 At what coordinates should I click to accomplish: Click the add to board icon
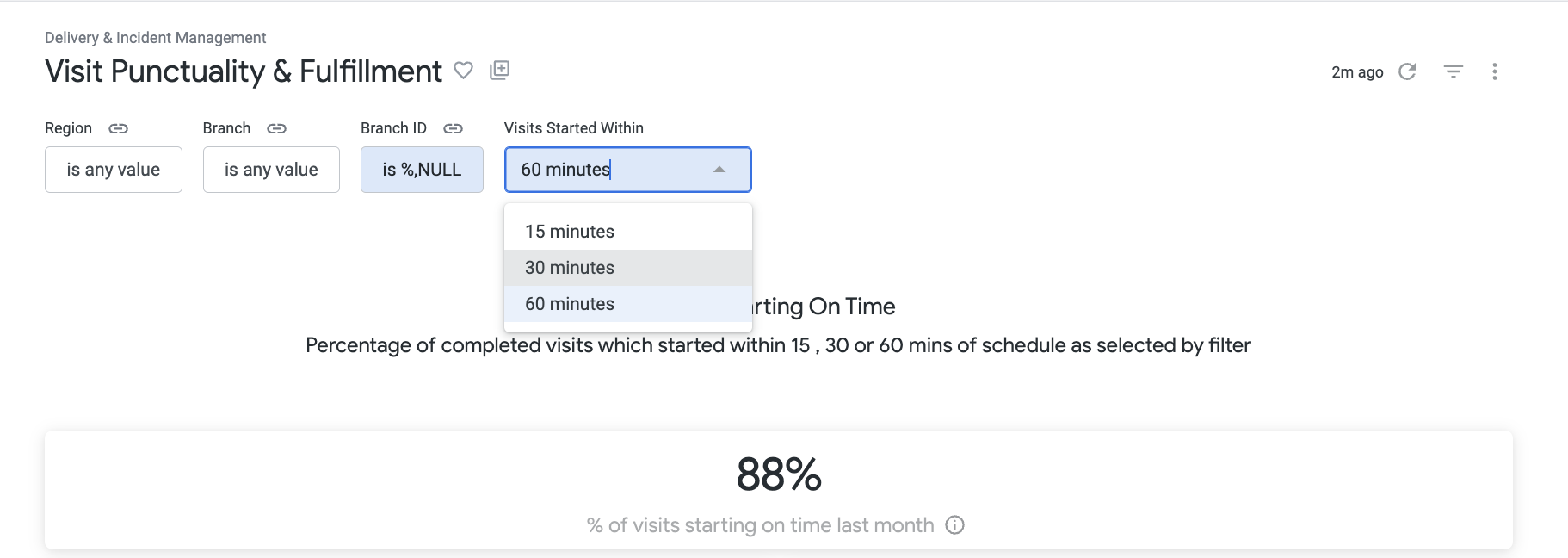pyautogui.click(x=499, y=71)
